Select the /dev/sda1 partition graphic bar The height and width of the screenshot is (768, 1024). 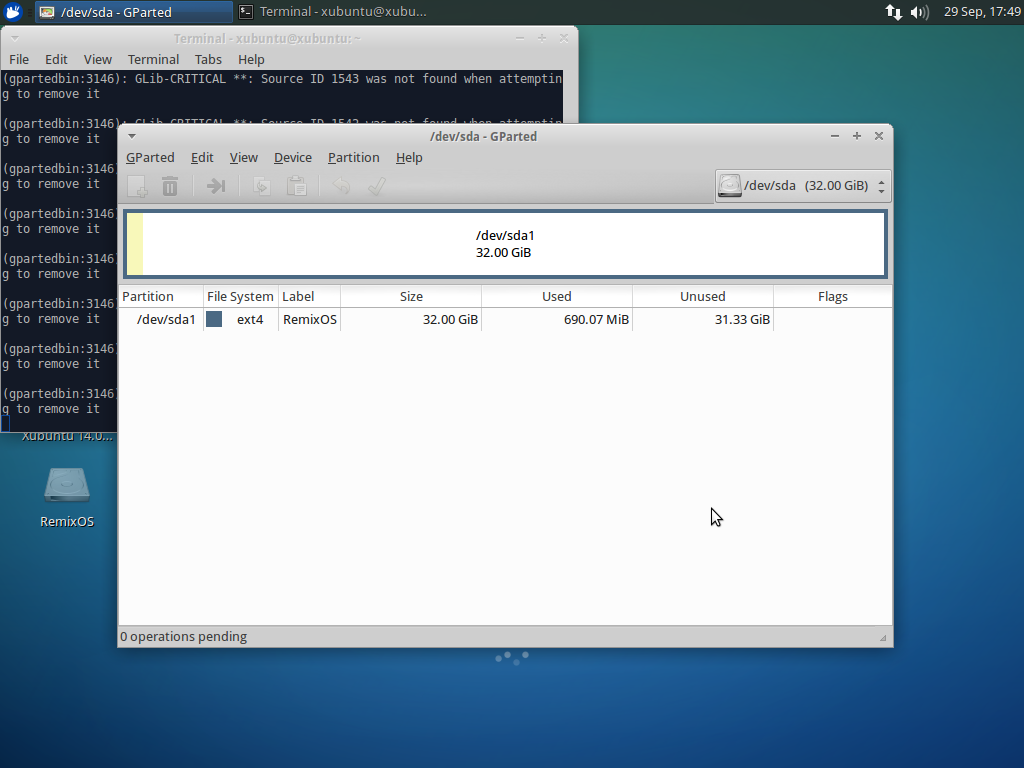click(504, 244)
